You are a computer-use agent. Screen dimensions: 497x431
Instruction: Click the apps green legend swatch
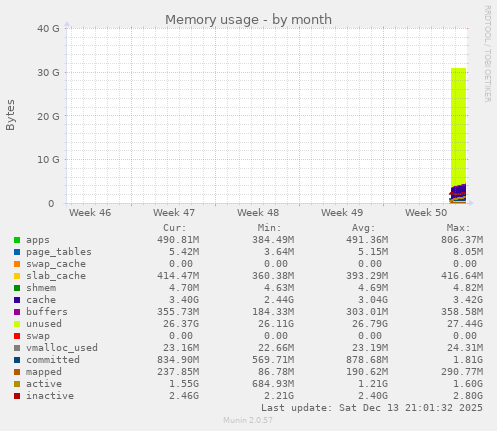(x=17, y=240)
